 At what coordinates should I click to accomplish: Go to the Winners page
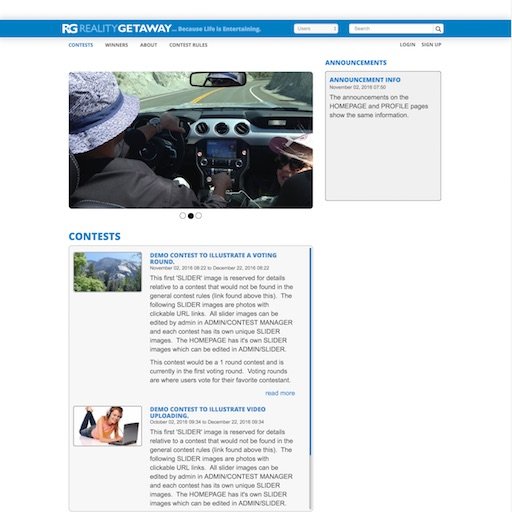click(x=116, y=45)
